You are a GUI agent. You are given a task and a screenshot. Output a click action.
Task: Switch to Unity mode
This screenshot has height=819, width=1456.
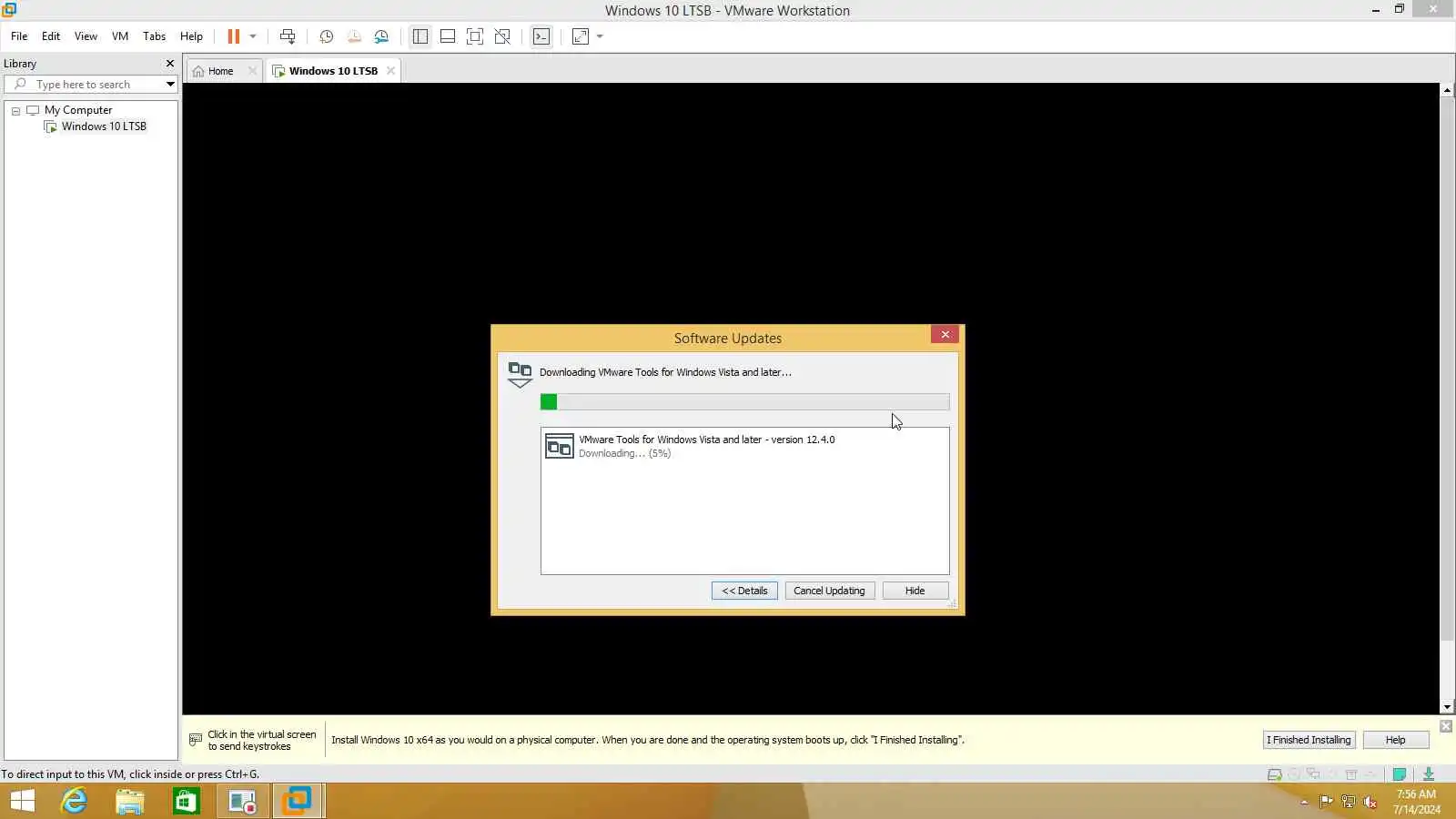[x=502, y=36]
